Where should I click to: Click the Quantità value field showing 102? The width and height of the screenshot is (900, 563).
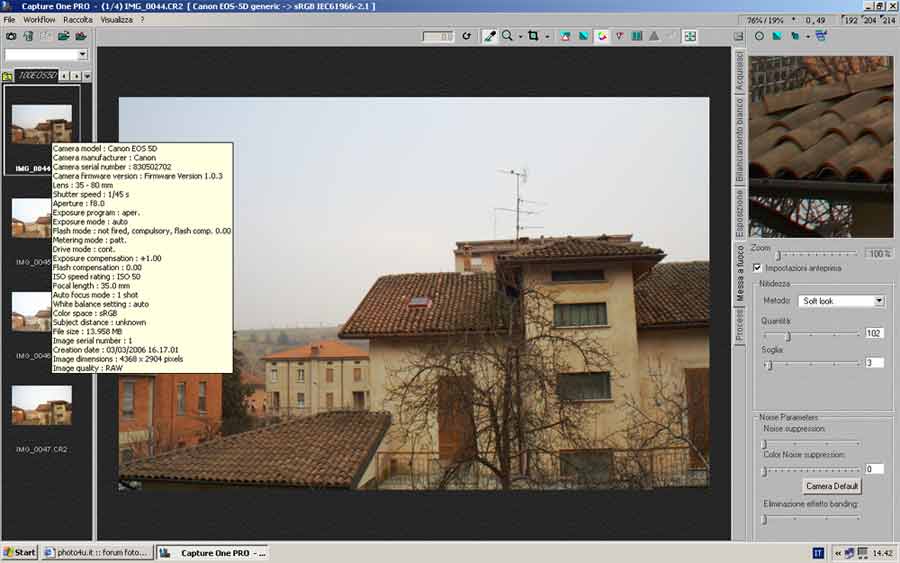pos(874,333)
